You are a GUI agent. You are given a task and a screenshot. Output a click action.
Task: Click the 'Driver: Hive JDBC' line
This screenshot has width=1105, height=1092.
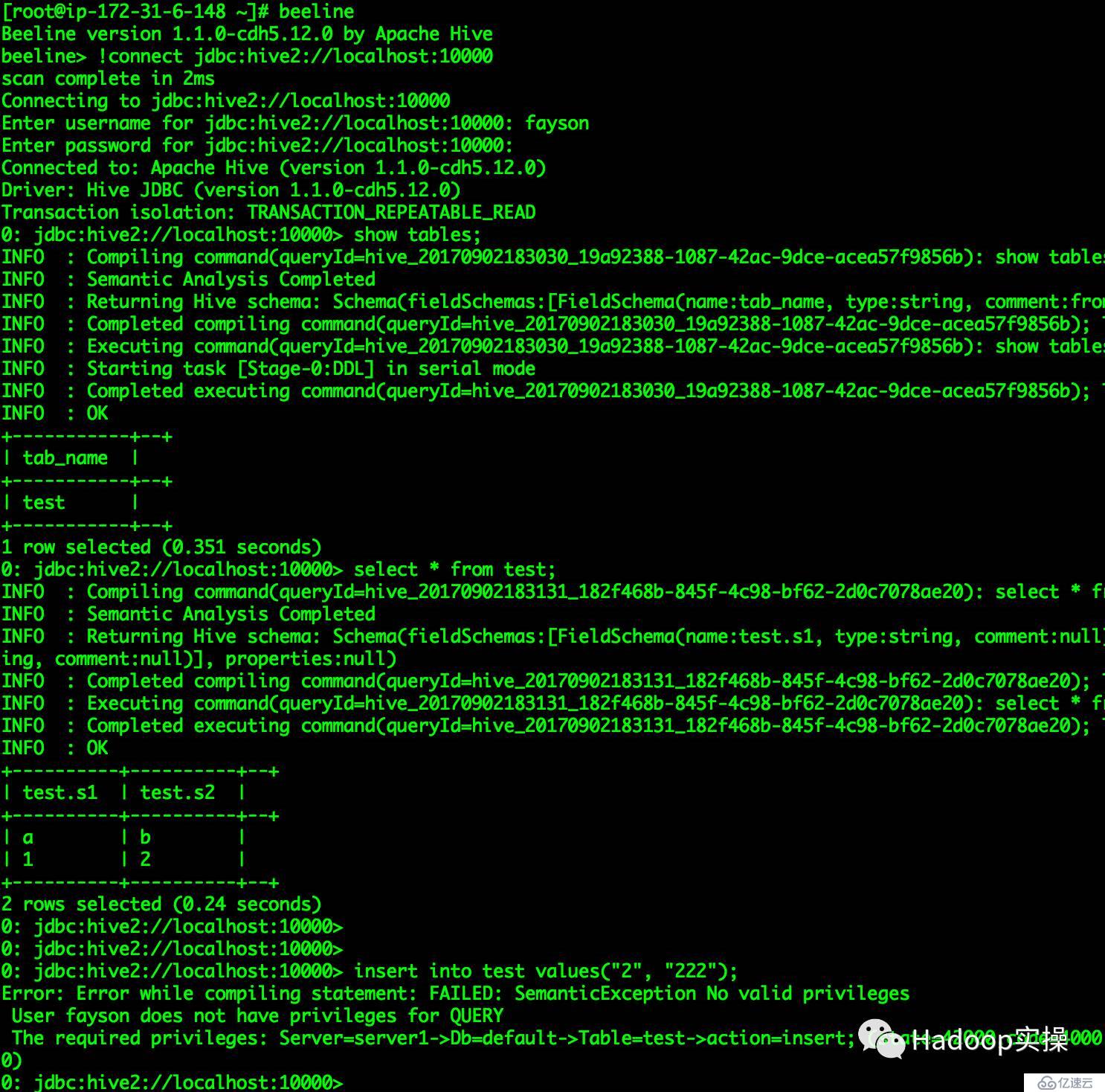(x=231, y=190)
